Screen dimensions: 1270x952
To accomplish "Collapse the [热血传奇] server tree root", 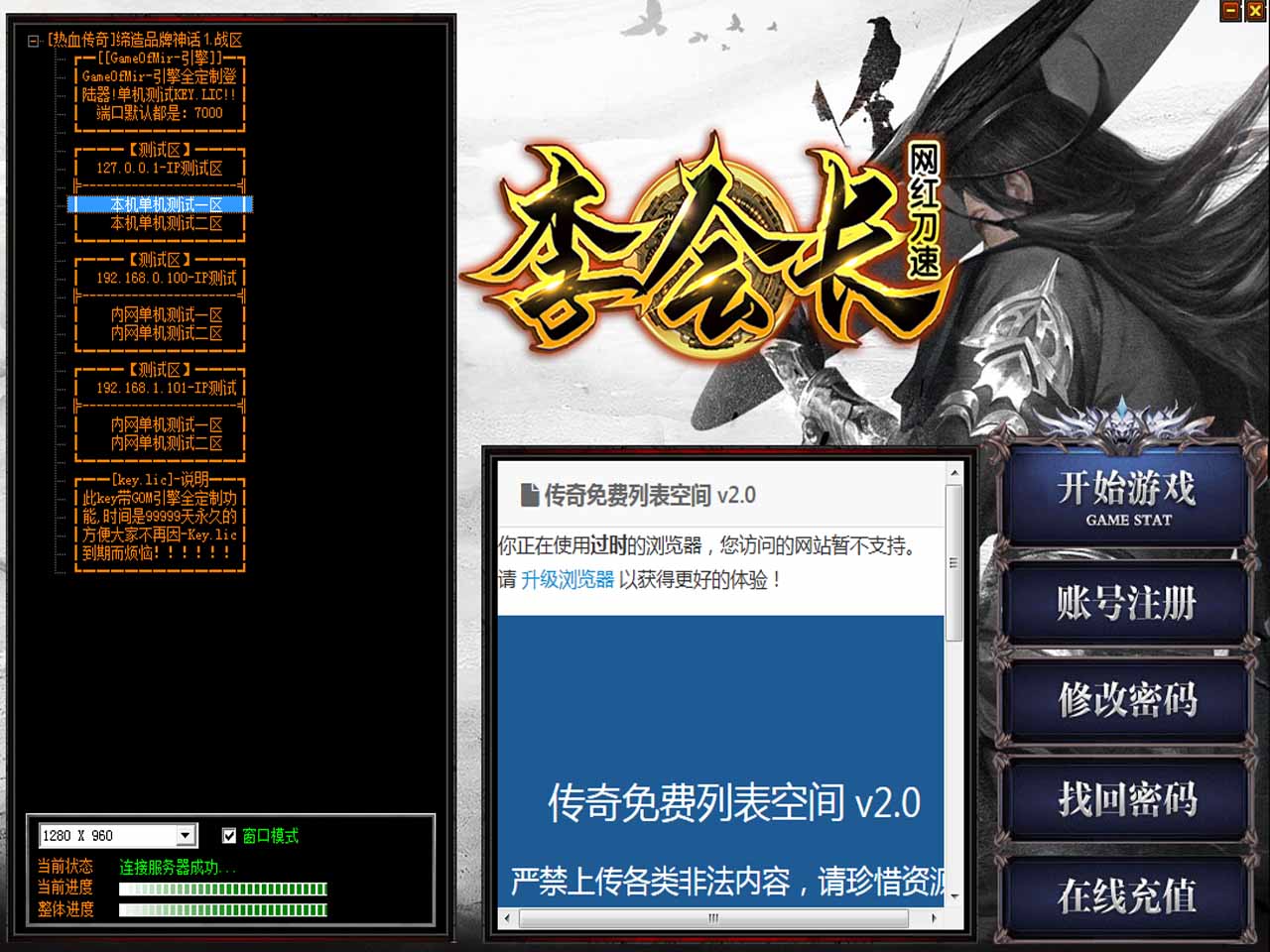I will click(33, 41).
